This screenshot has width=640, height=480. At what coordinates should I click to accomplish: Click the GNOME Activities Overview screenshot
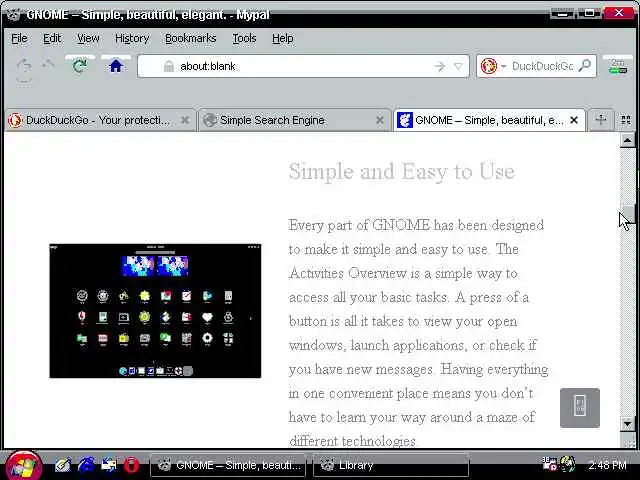(155, 311)
